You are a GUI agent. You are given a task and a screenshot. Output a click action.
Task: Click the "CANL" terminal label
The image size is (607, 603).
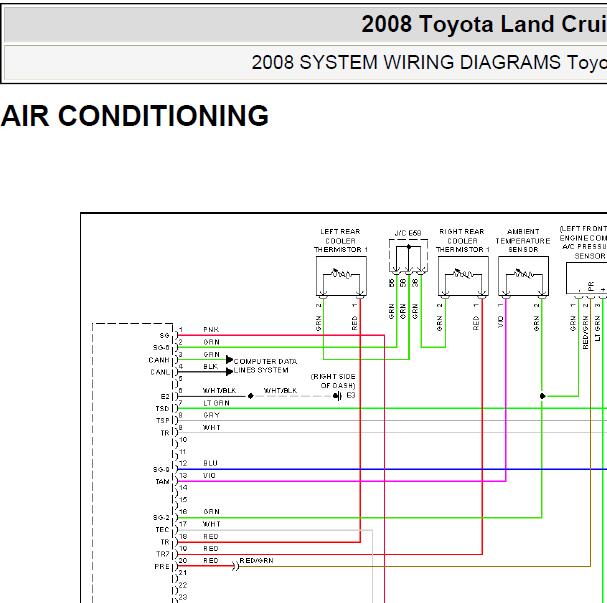[x=160, y=372]
